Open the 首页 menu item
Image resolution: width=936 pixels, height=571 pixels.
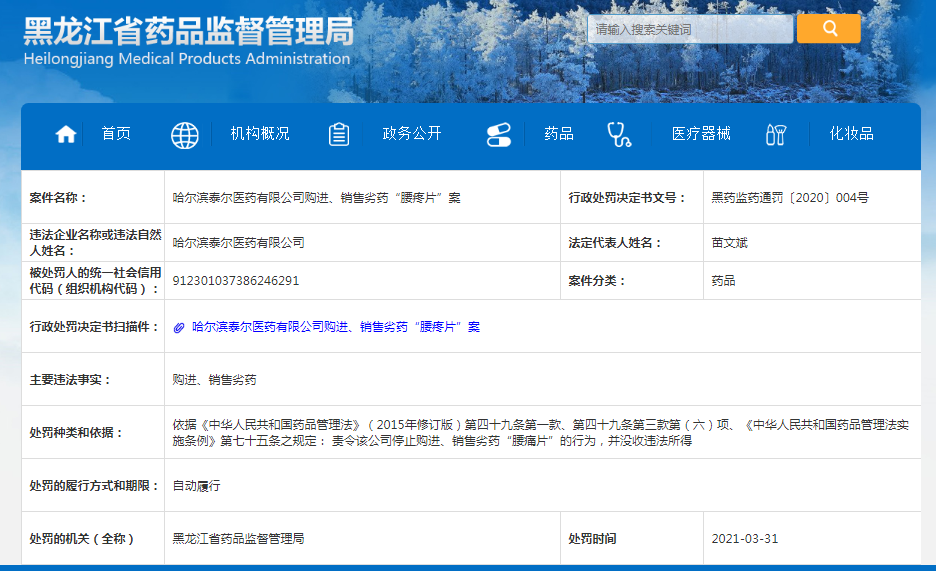pyautogui.click(x=116, y=134)
